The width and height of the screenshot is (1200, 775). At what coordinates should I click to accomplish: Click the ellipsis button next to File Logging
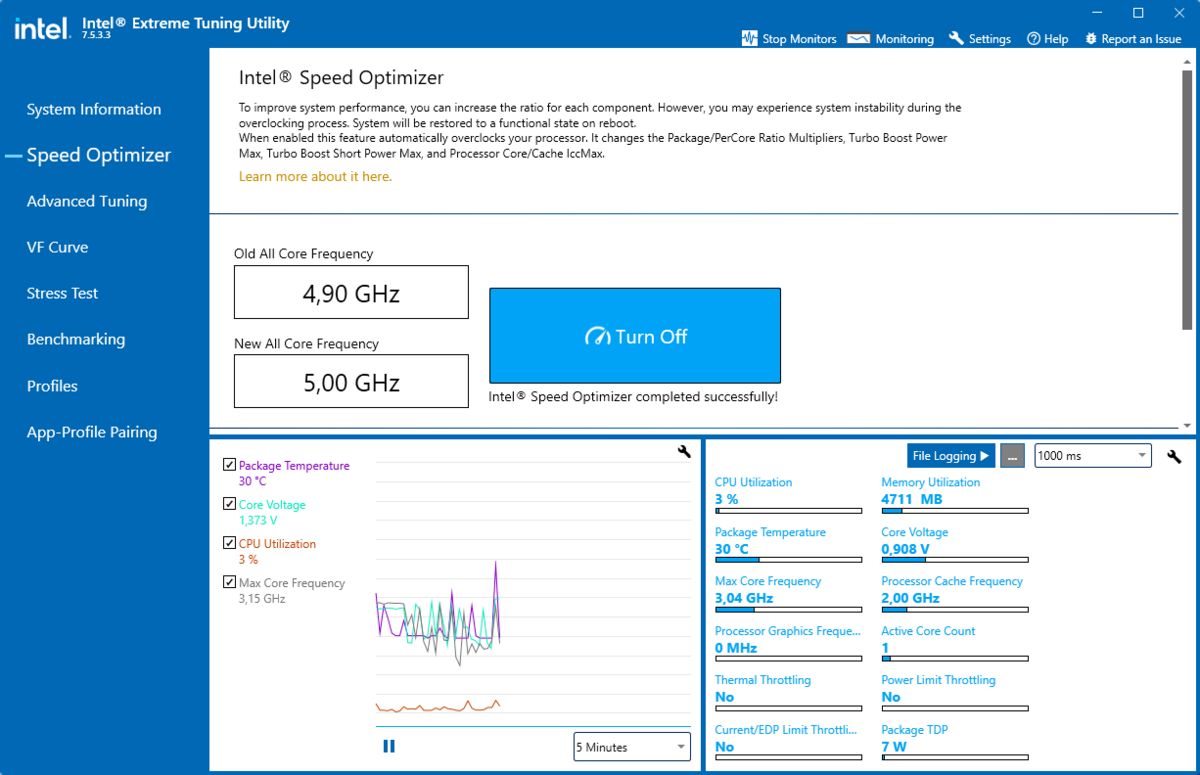(1012, 456)
